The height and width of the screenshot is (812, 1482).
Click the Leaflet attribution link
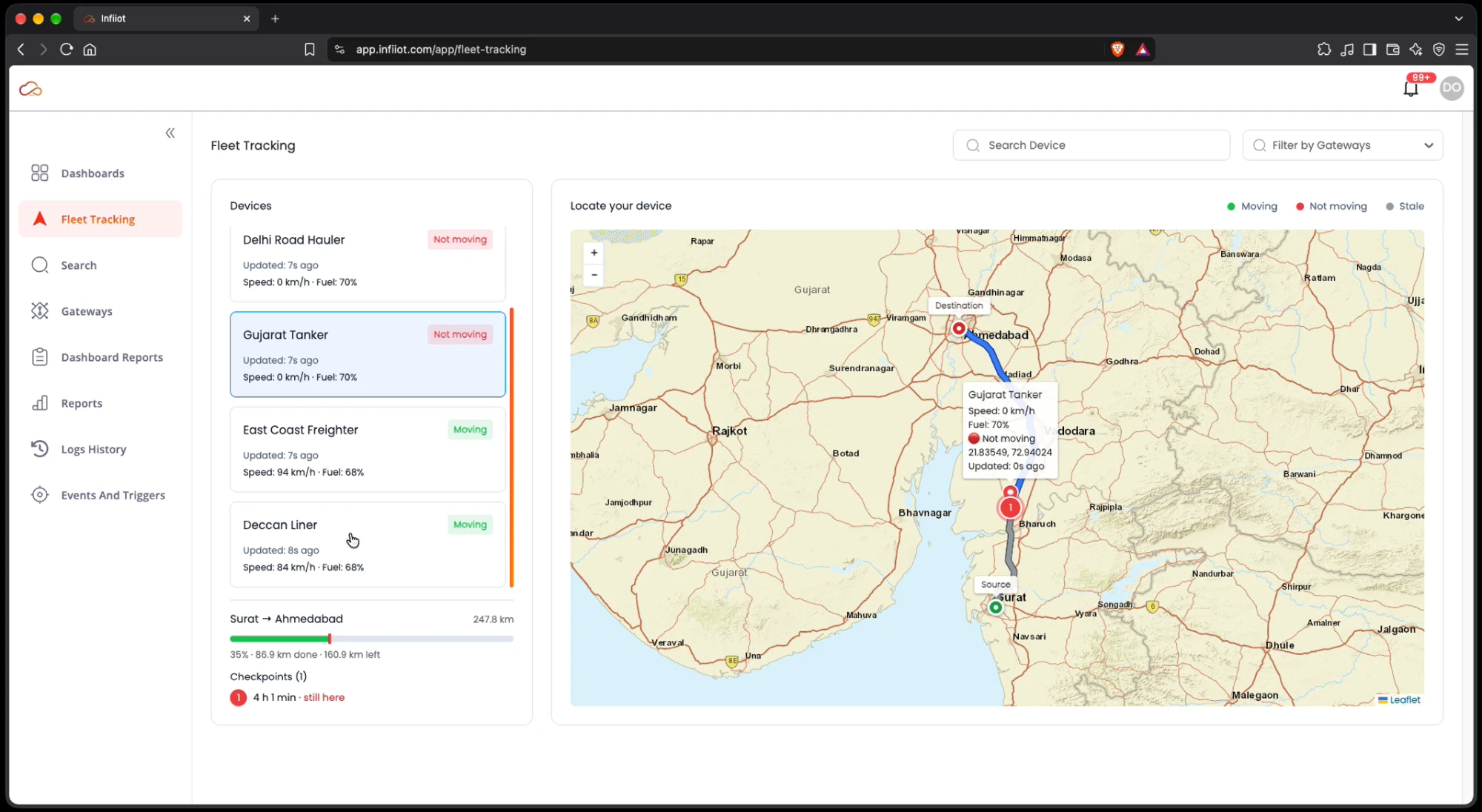[1404, 699]
